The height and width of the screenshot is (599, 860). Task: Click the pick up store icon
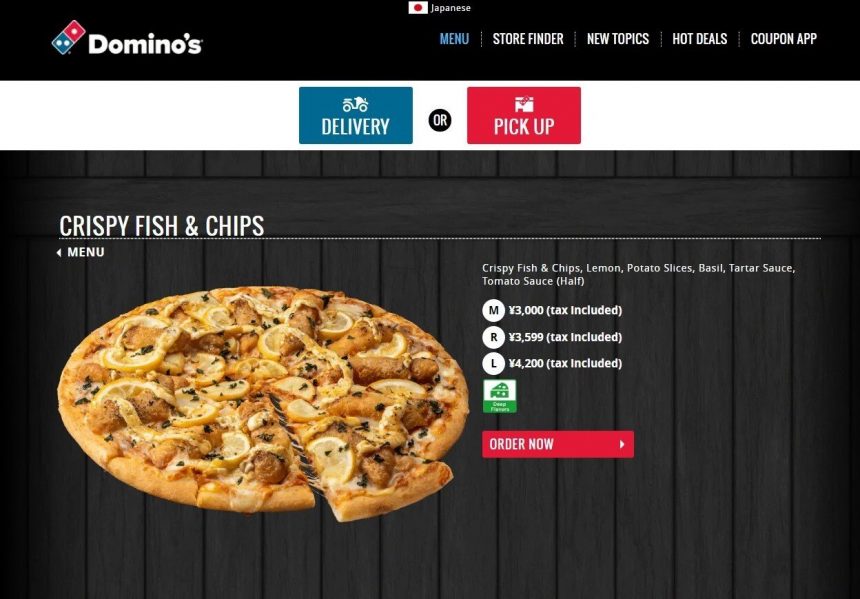[524, 104]
